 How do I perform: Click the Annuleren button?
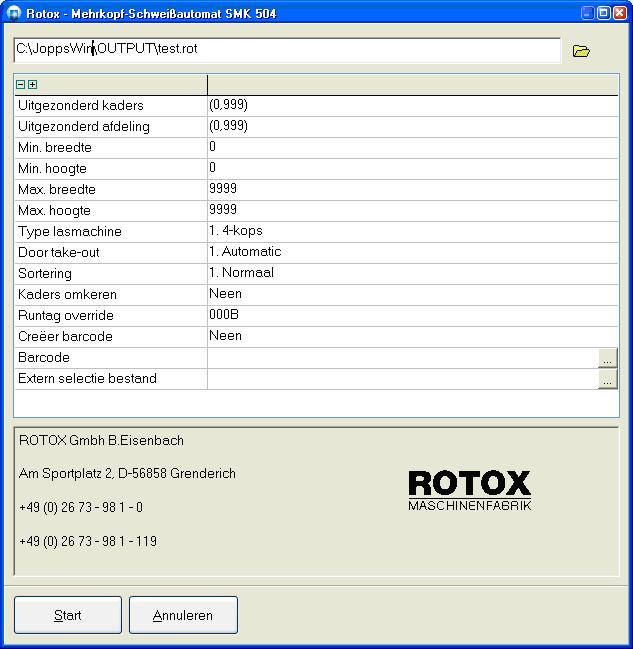[183, 615]
